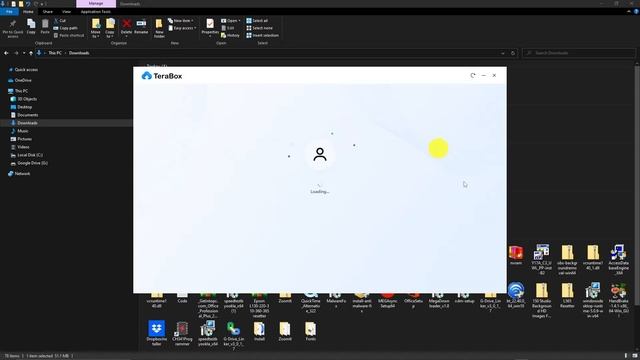
Task: Open the Open command dropdown
Action: point(231,20)
